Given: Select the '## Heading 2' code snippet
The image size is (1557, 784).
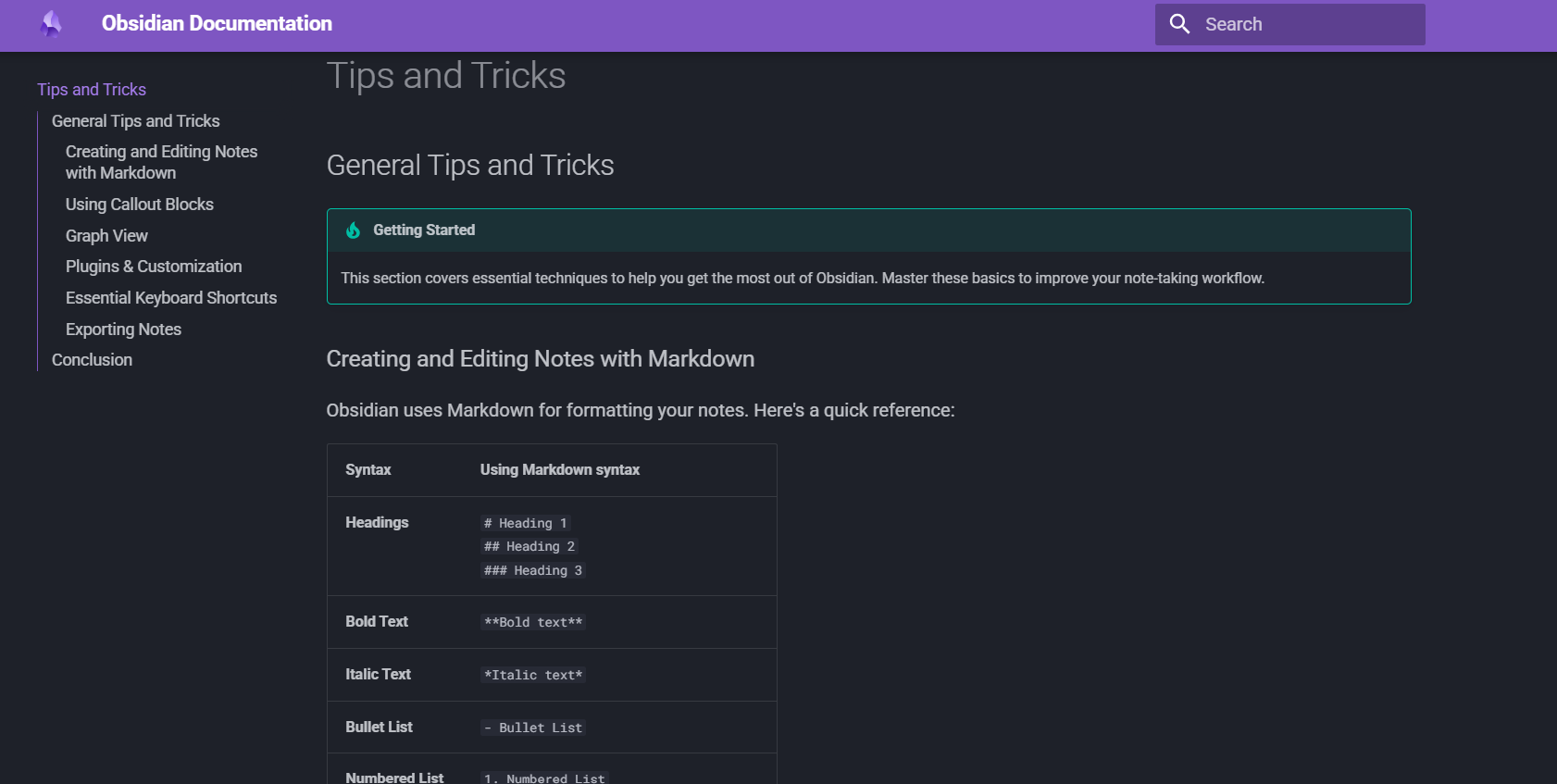Looking at the screenshot, I should [x=529, y=547].
